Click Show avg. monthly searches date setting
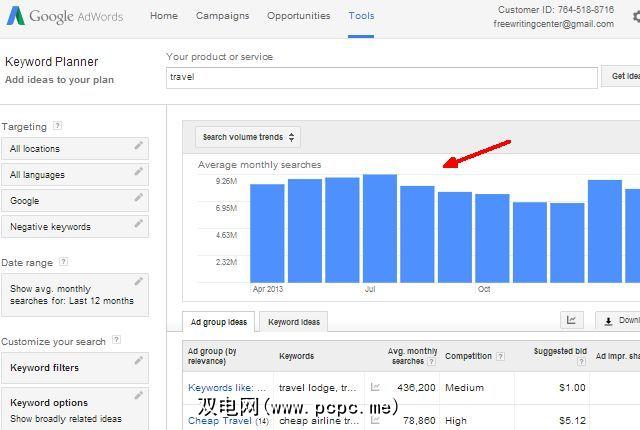The image size is (640, 430). click(75, 295)
